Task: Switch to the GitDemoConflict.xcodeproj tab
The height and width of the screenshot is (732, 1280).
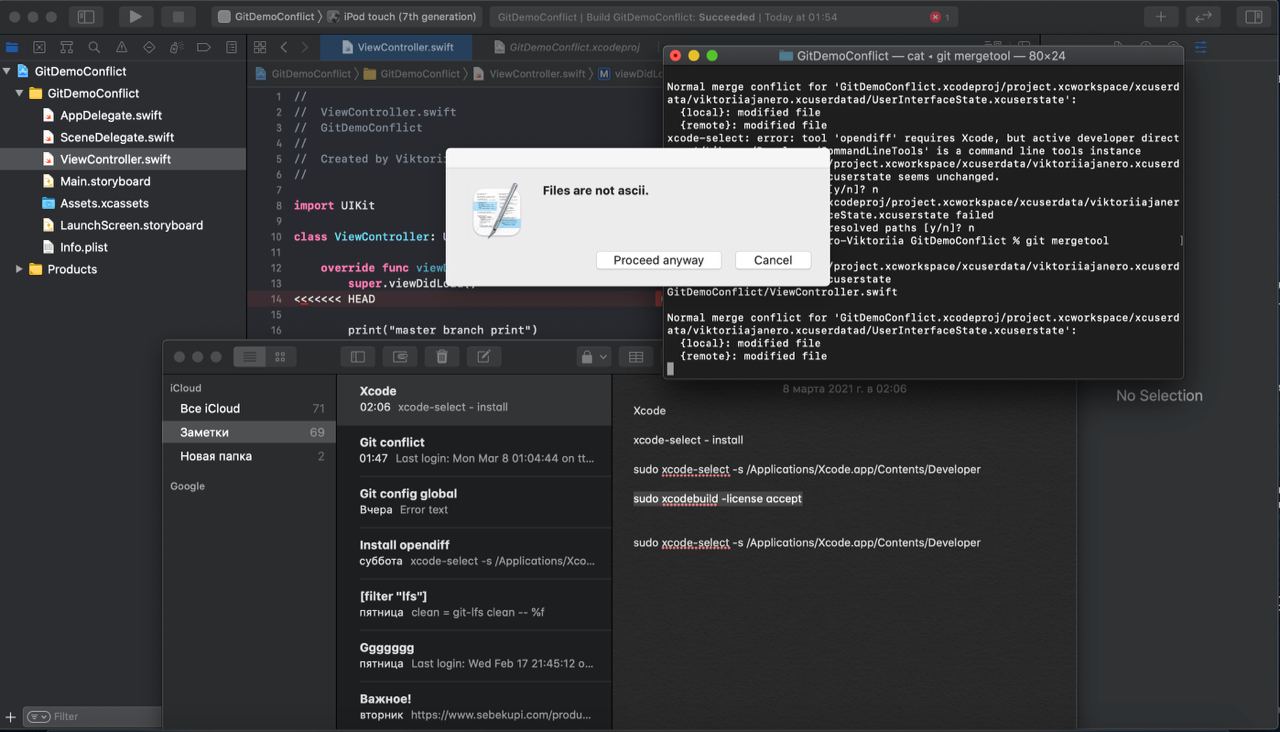Action: 565,47
